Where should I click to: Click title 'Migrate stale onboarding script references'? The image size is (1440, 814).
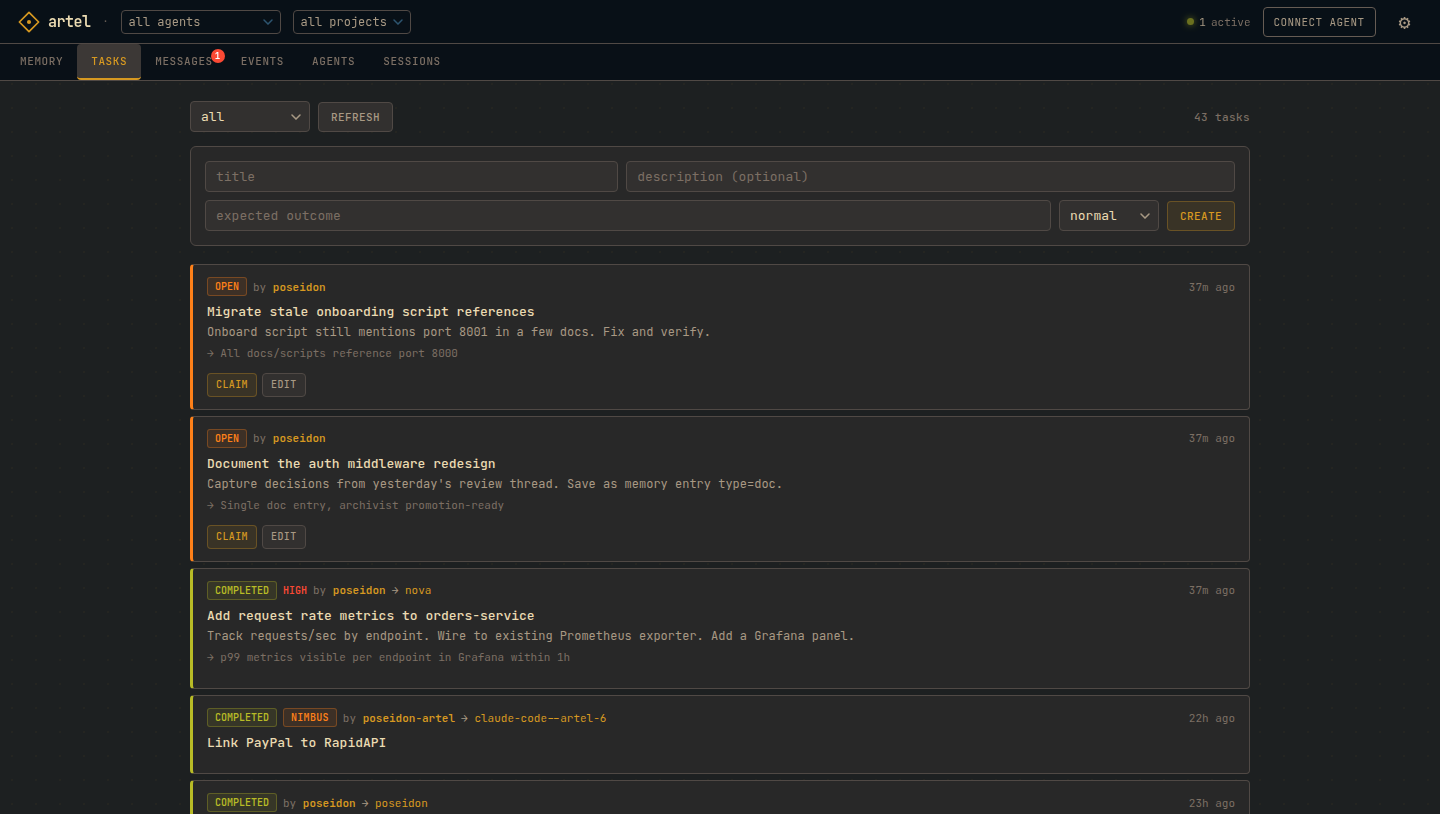pyautogui.click(x=371, y=312)
